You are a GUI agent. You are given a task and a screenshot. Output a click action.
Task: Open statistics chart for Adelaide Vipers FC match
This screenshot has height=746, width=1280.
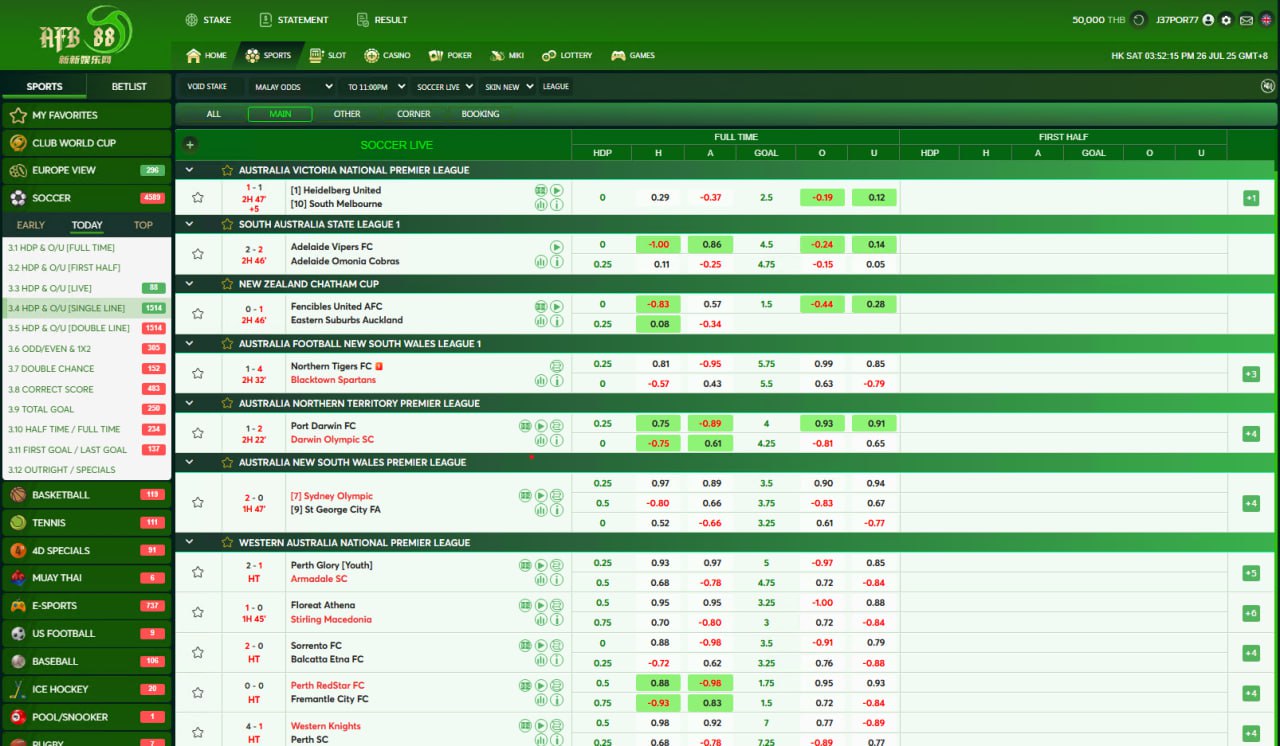(540, 262)
